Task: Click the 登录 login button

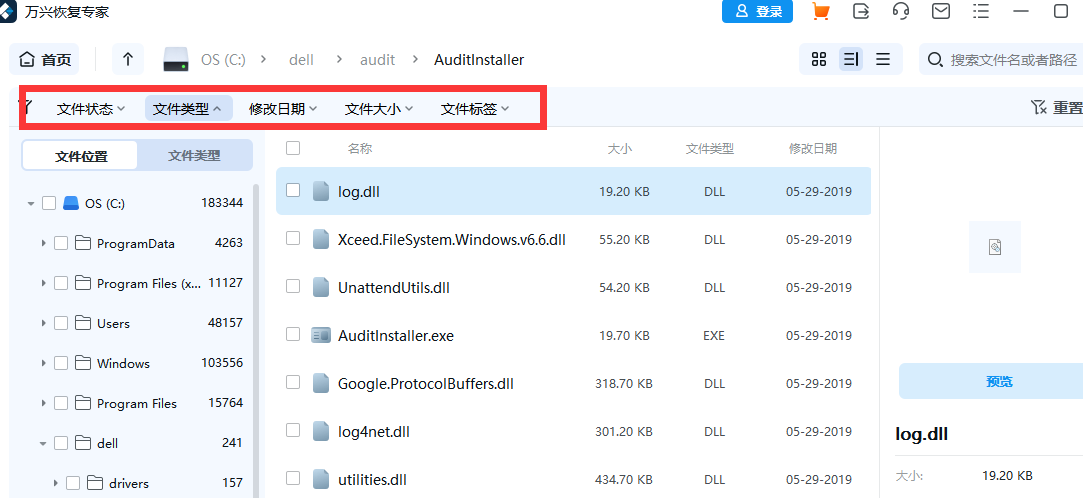Action: point(758,11)
